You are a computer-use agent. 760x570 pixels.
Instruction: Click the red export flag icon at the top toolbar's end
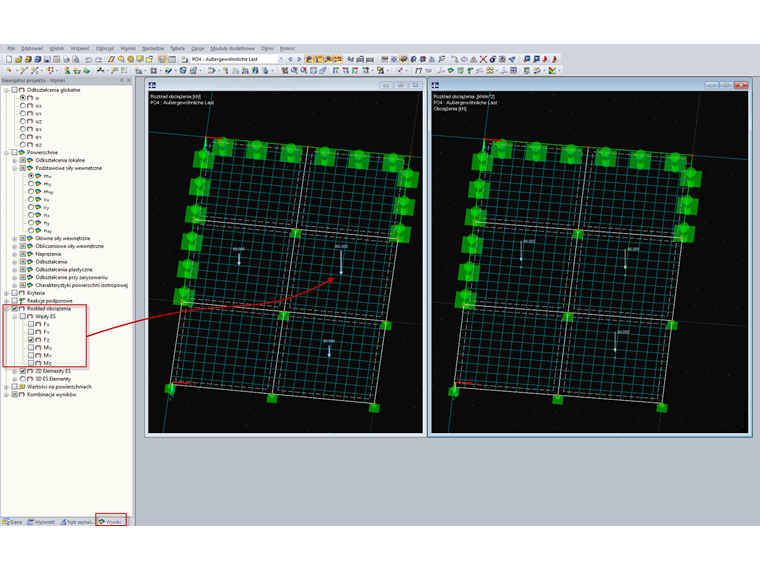point(555,59)
